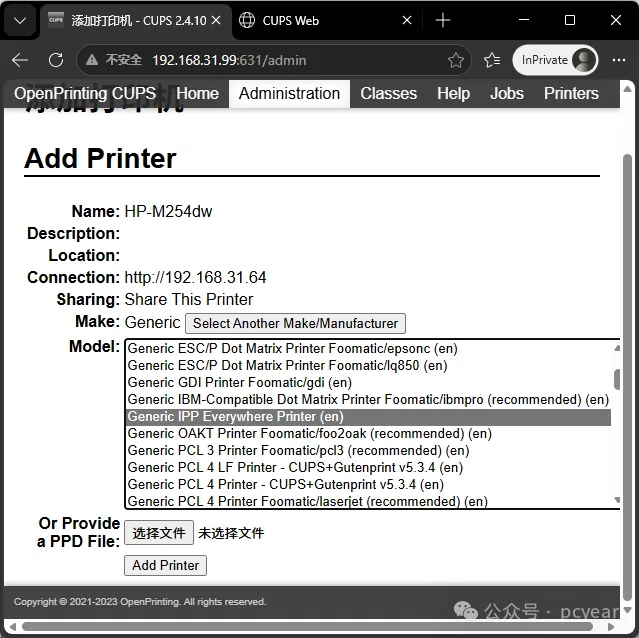
Task: Click model list scroll down arrow
Action: (x=617, y=500)
